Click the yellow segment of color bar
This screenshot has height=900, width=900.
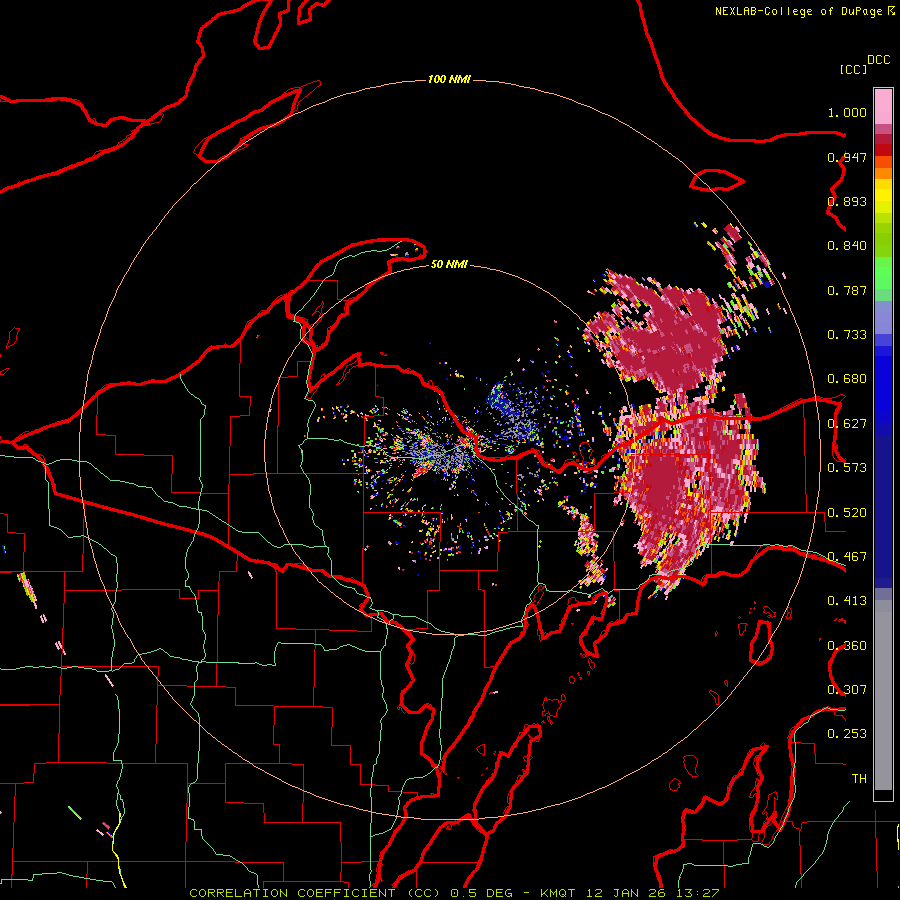click(883, 196)
